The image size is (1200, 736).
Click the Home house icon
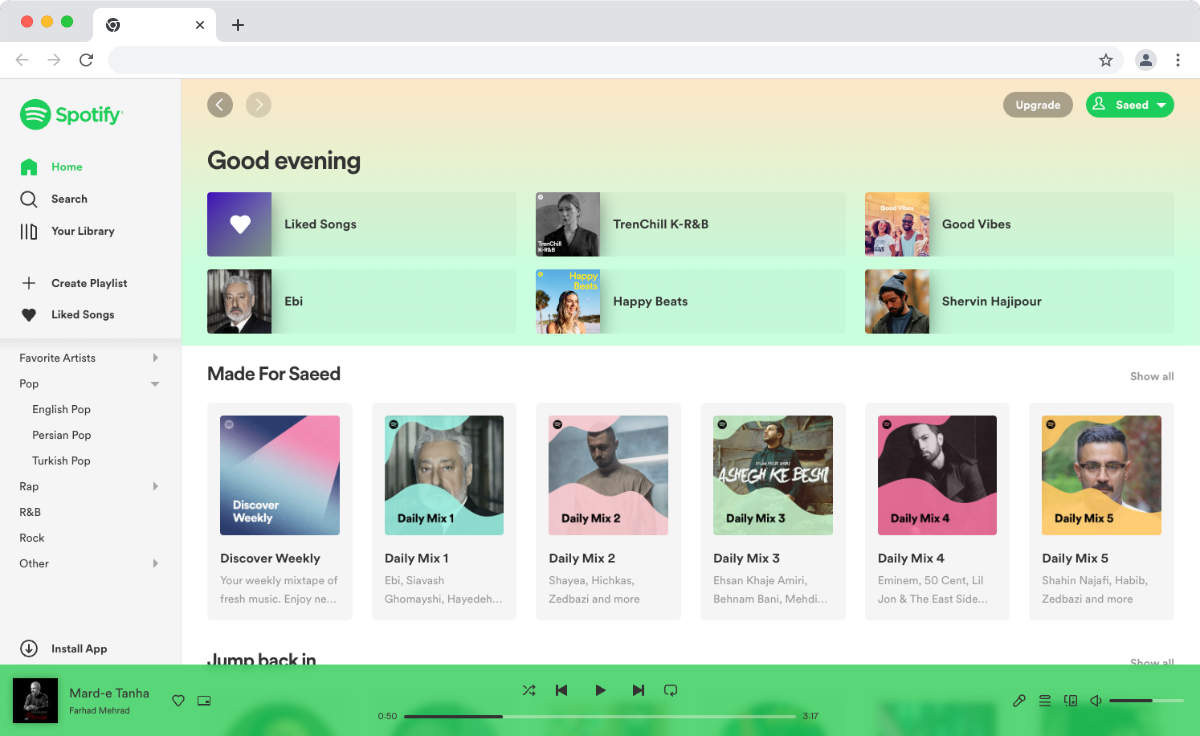(x=29, y=167)
